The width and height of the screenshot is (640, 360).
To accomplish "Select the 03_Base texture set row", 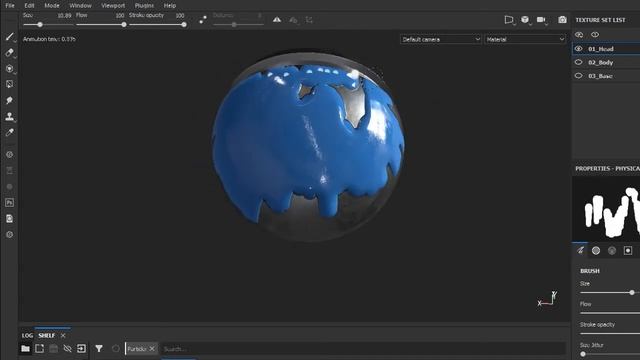I will point(606,76).
